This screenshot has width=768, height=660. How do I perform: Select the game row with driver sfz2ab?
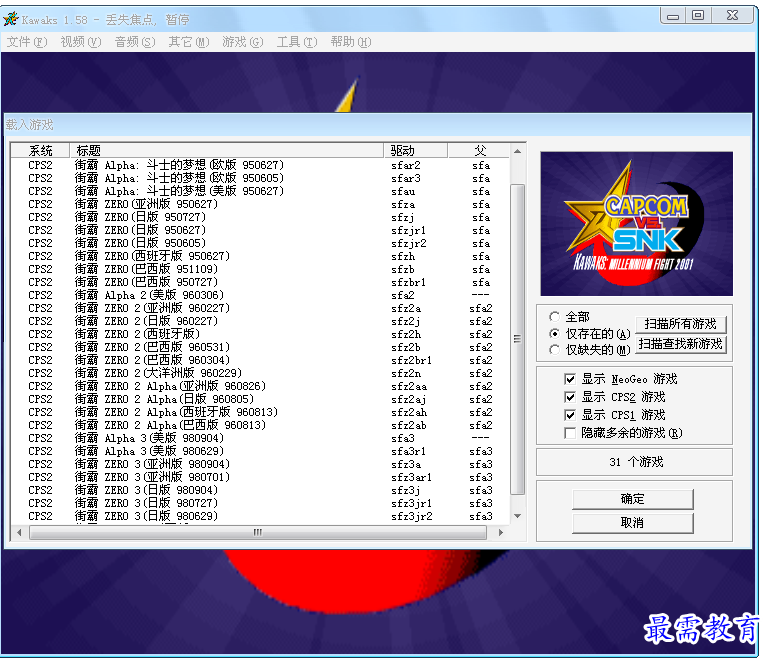coord(260,425)
